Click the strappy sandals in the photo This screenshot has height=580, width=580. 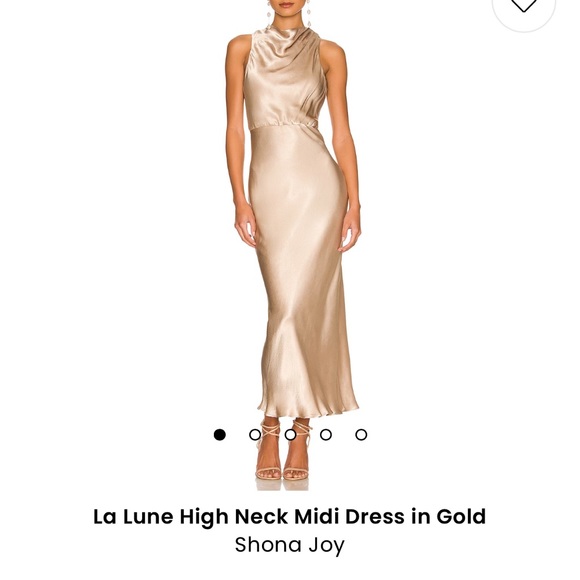[x=283, y=453]
